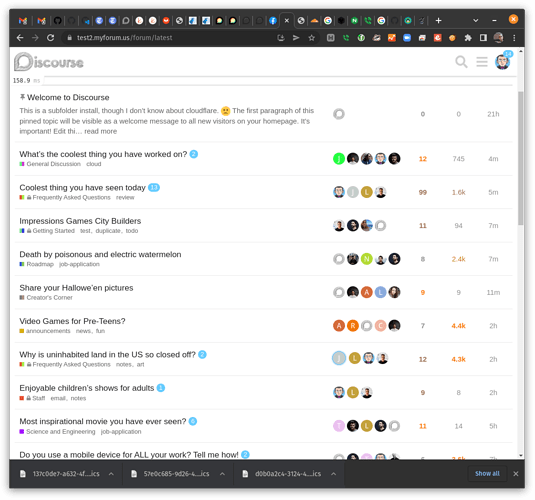Click the browser back arrow
Viewport: 535px width, 500px height.
point(20,38)
